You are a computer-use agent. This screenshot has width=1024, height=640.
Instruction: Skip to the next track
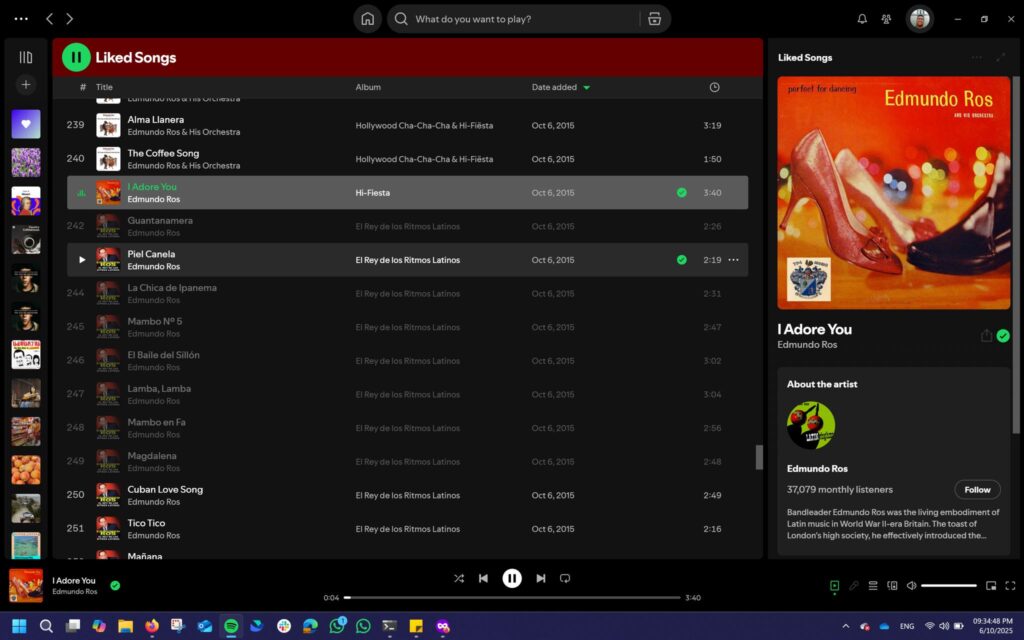(541, 578)
